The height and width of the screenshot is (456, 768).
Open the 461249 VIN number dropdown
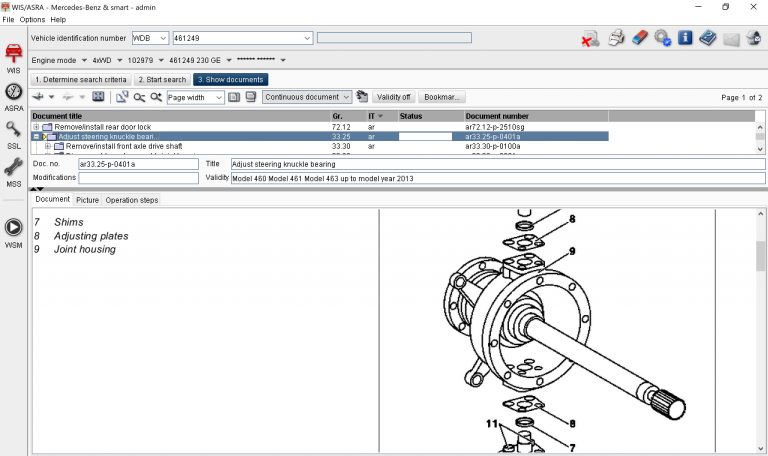coord(307,38)
